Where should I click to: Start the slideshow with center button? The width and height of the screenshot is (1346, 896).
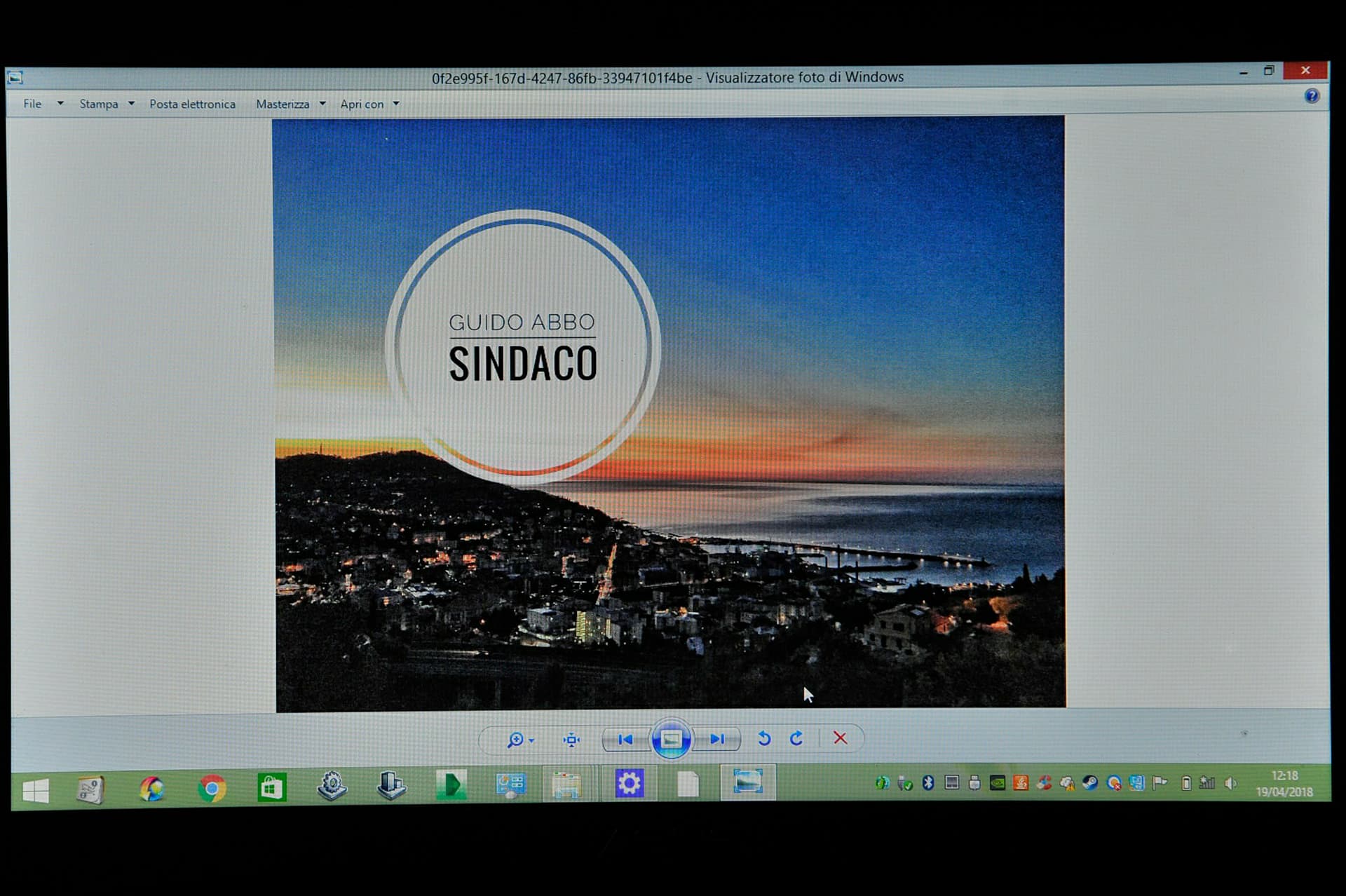click(x=671, y=739)
